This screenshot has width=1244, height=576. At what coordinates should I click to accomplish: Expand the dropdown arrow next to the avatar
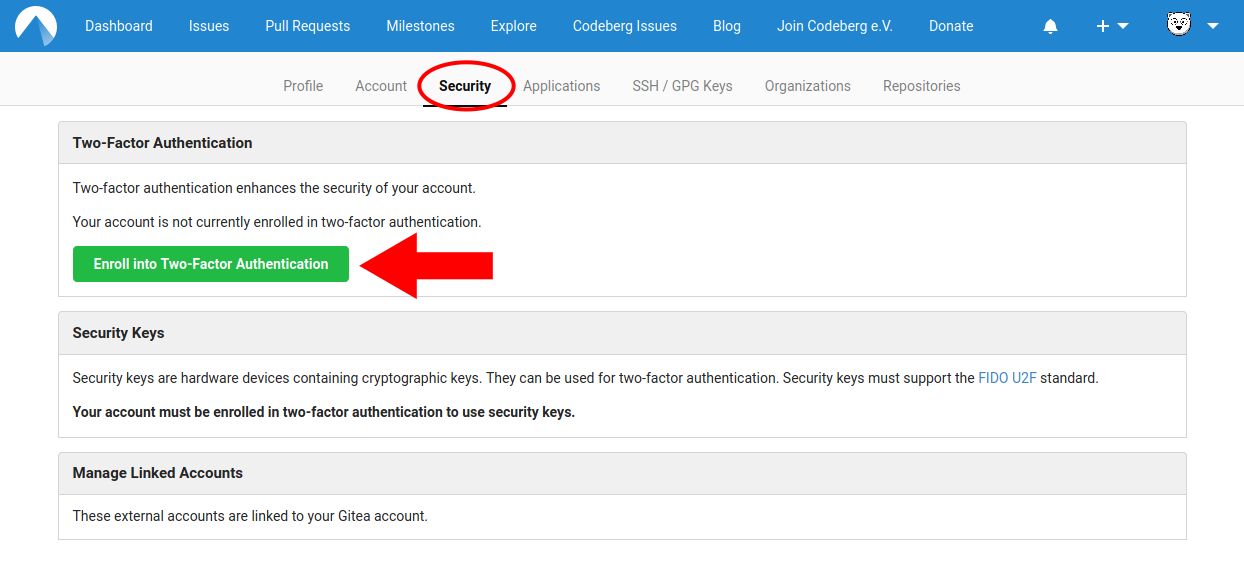(1214, 25)
